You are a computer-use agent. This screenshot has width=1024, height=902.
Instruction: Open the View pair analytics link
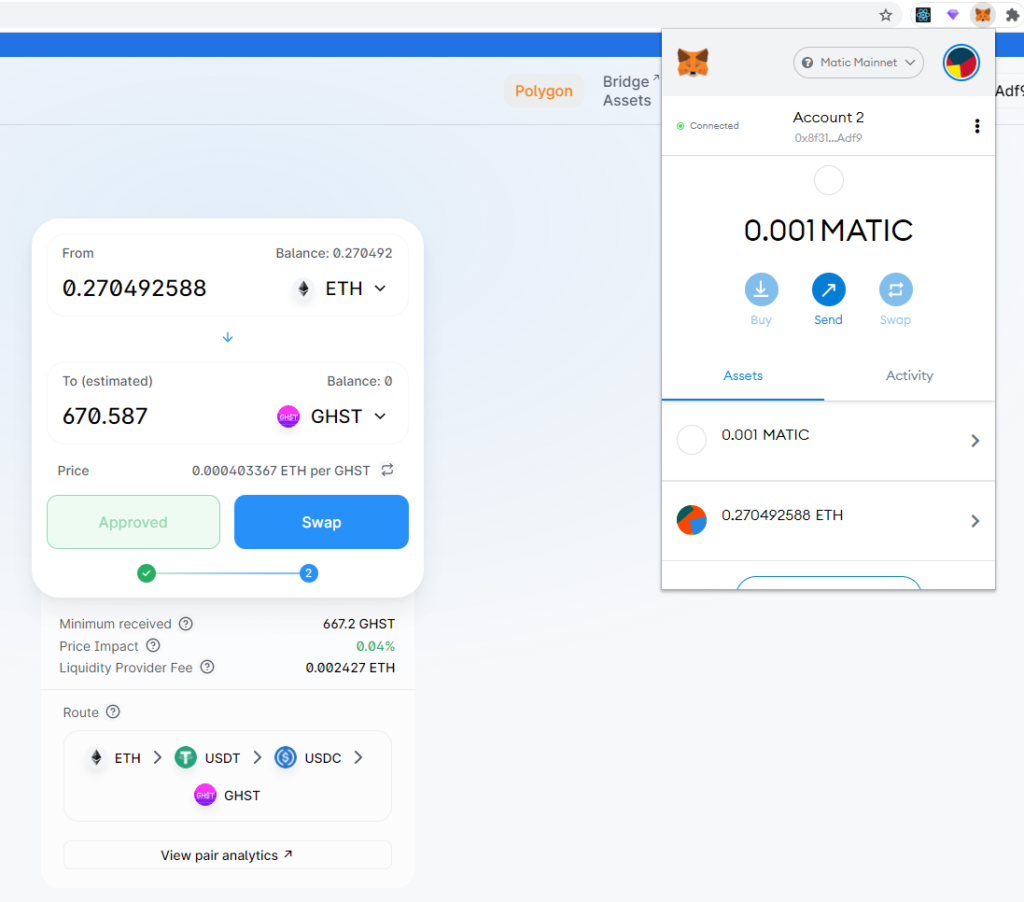227,855
